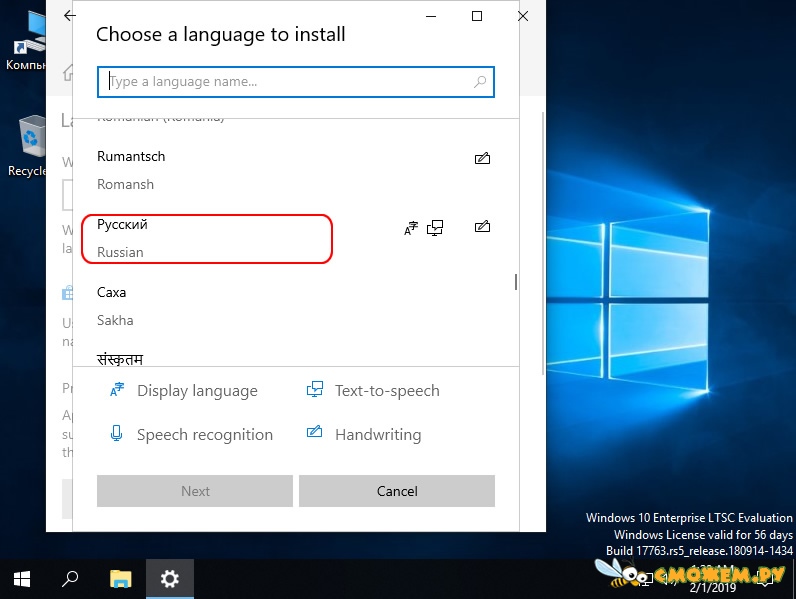Click the Text-to-speech legend icon
Image resolution: width=796 pixels, height=599 pixels.
pyautogui.click(x=315, y=389)
